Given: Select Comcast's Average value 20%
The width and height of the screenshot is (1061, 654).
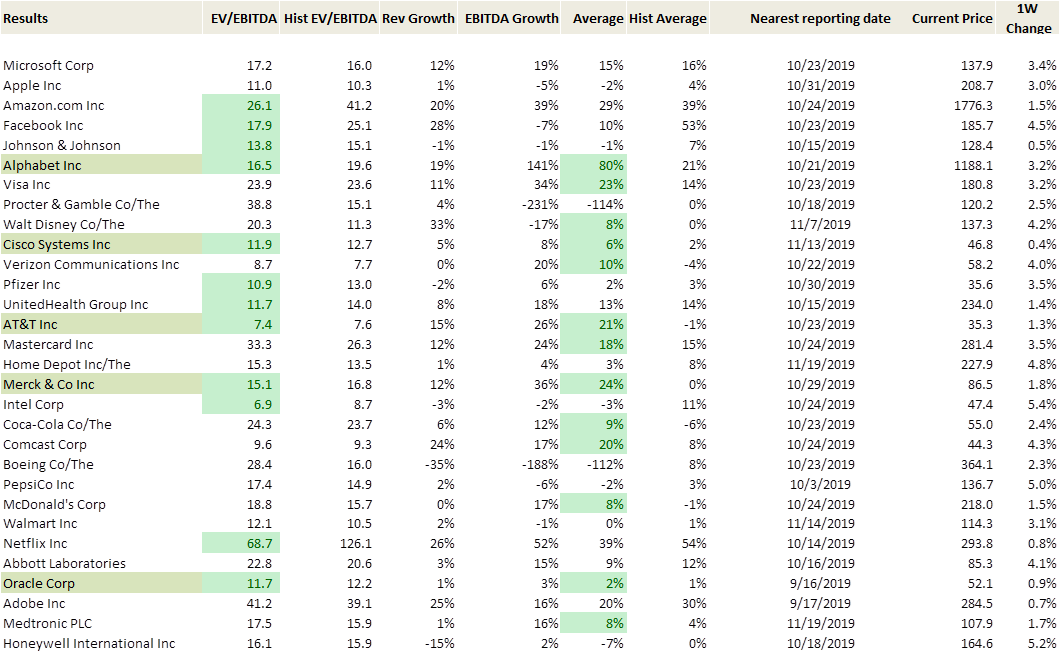Looking at the screenshot, I should (x=594, y=444).
